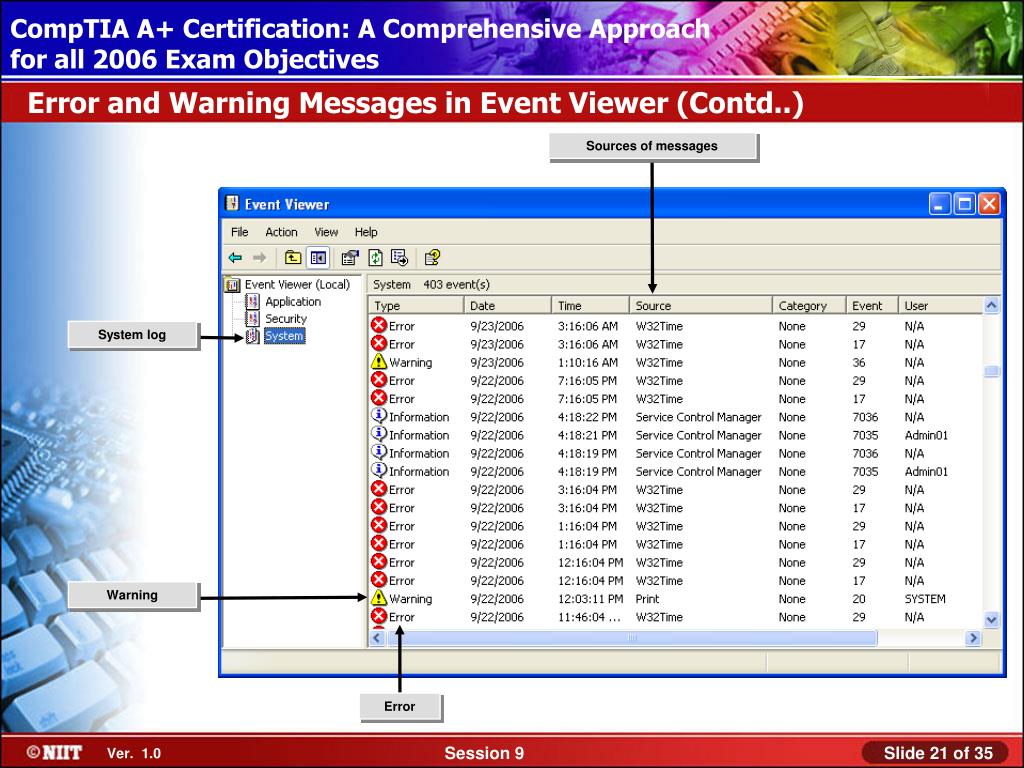Click event ID 7036 at 4:18:22 PM
This screenshot has width=1024, height=768.
[x=865, y=417]
